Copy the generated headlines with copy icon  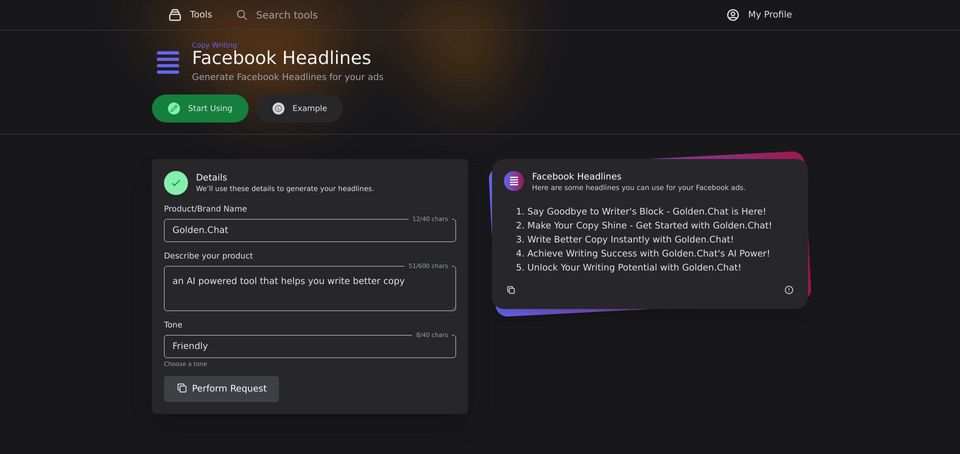511,290
